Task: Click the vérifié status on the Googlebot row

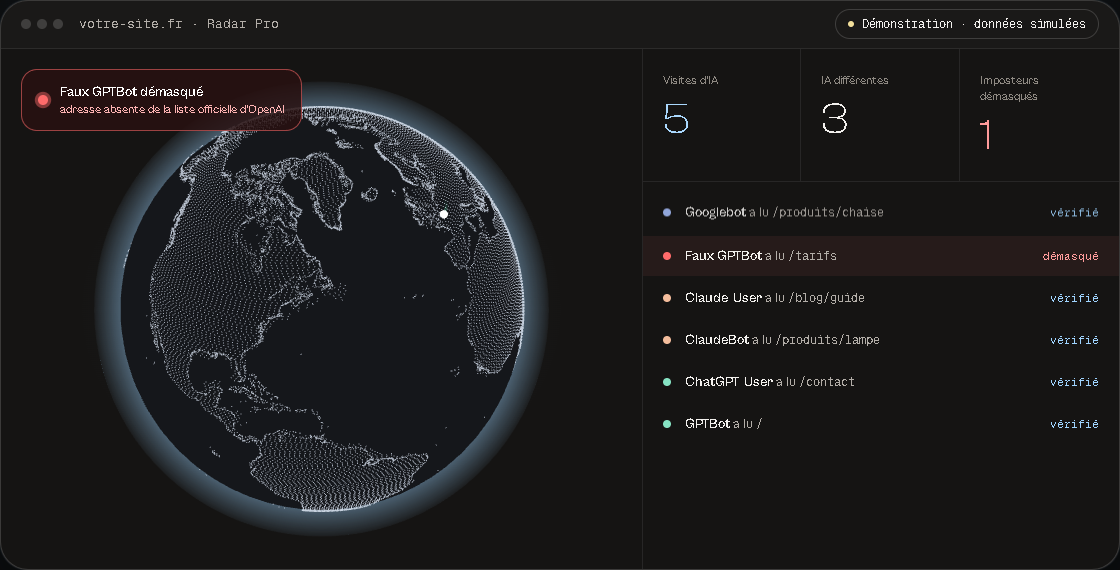Action: click(x=1074, y=212)
